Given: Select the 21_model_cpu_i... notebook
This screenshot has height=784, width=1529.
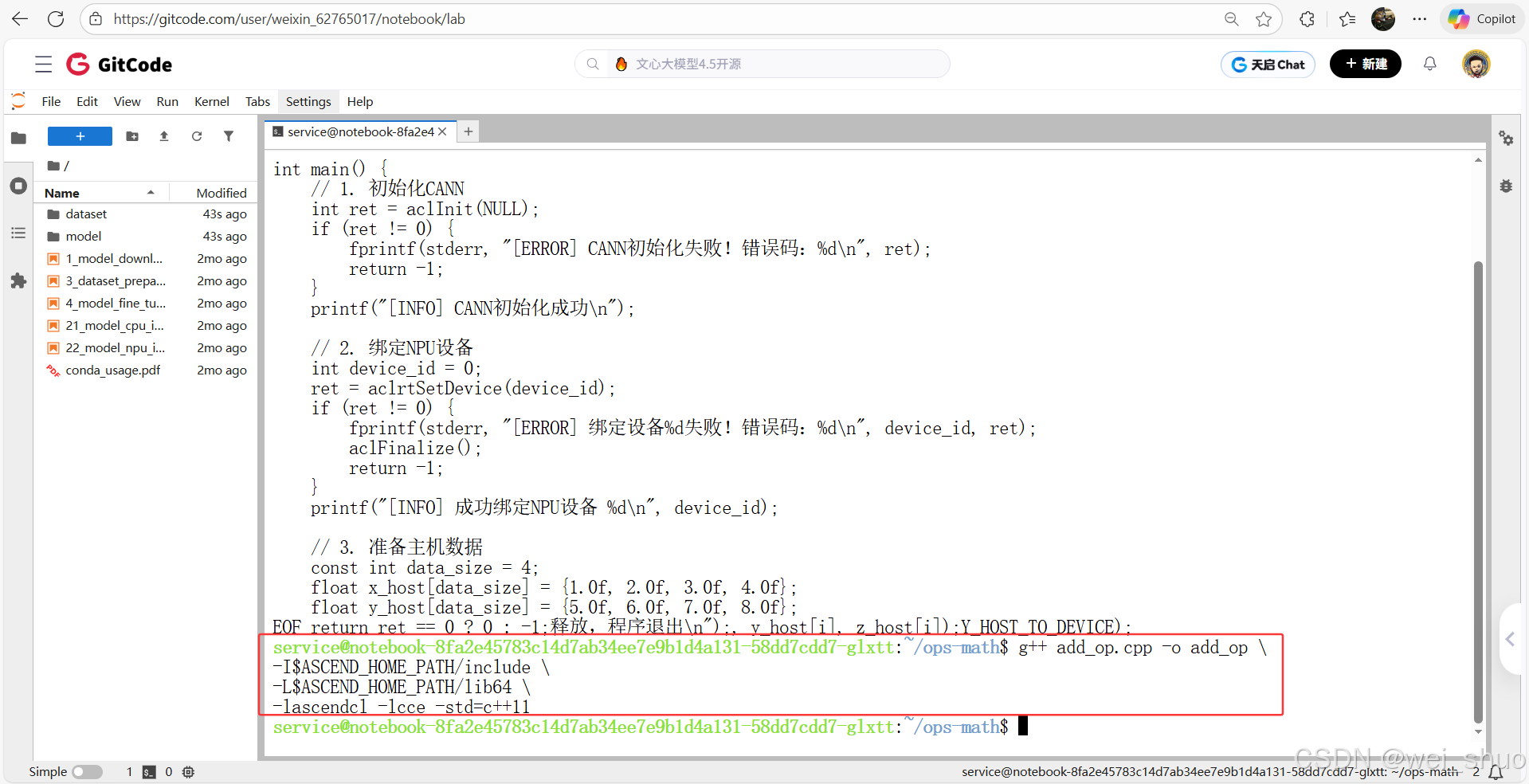Looking at the screenshot, I should (x=146, y=325).
